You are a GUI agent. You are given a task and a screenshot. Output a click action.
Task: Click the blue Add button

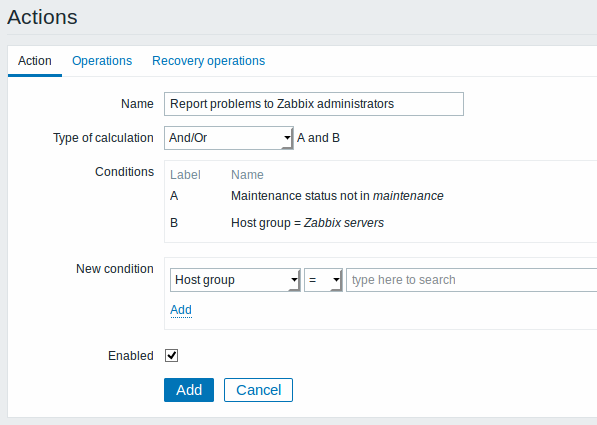coord(189,390)
